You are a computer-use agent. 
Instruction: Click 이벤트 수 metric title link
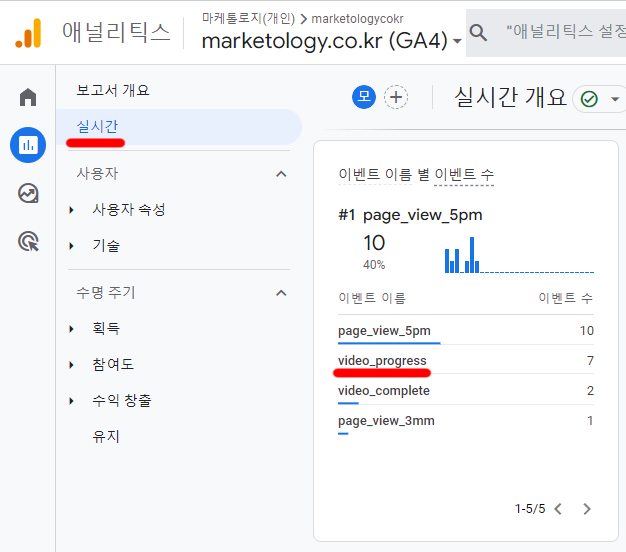[464, 174]
